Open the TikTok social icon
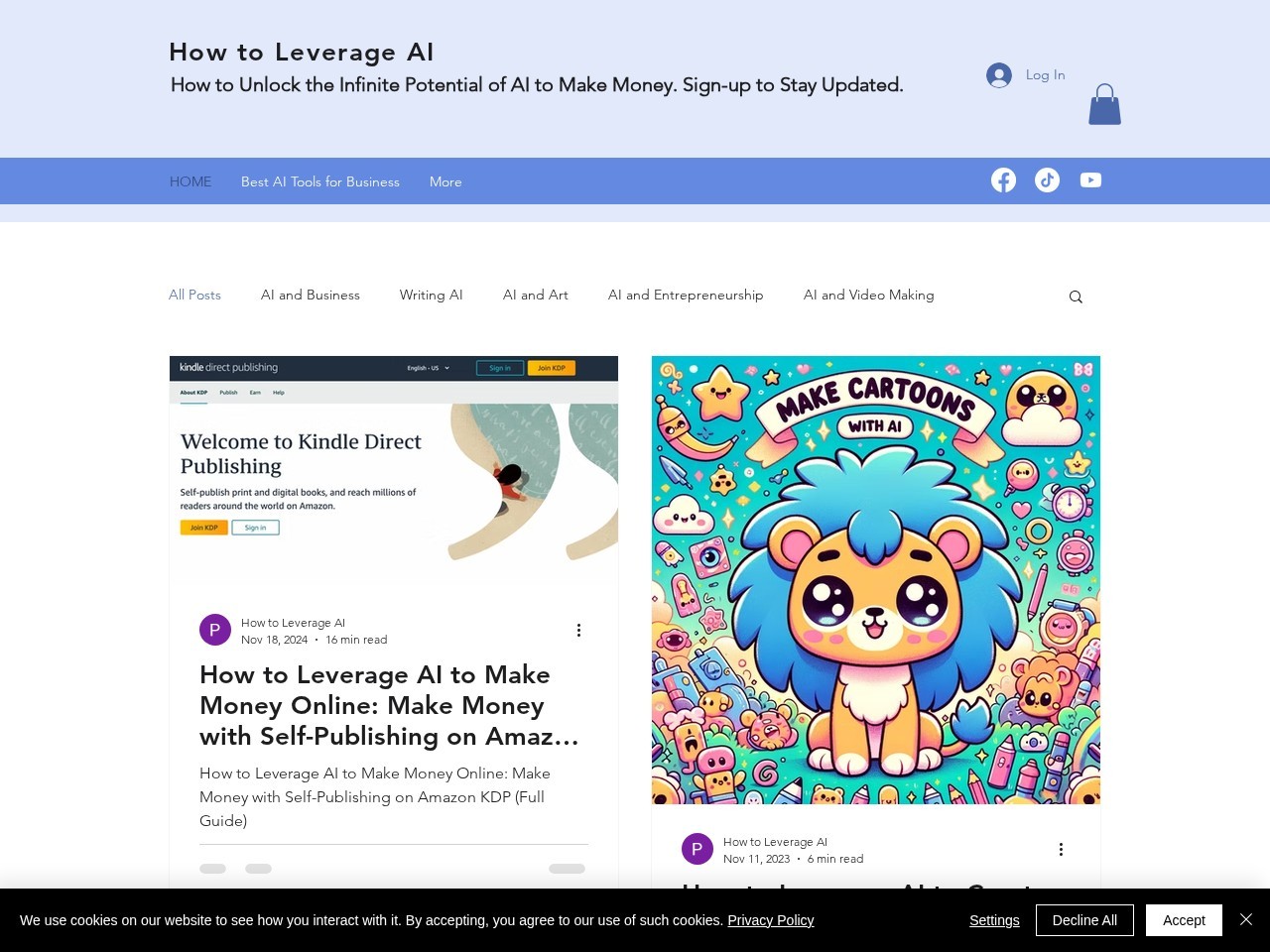The image size is (1270, 952). coord(1047,179)
